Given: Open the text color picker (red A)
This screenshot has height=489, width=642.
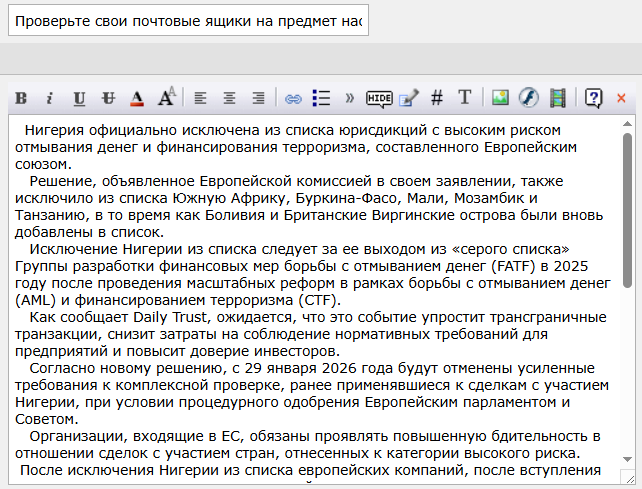Looking at the screenshot, I should coord(137,98).
